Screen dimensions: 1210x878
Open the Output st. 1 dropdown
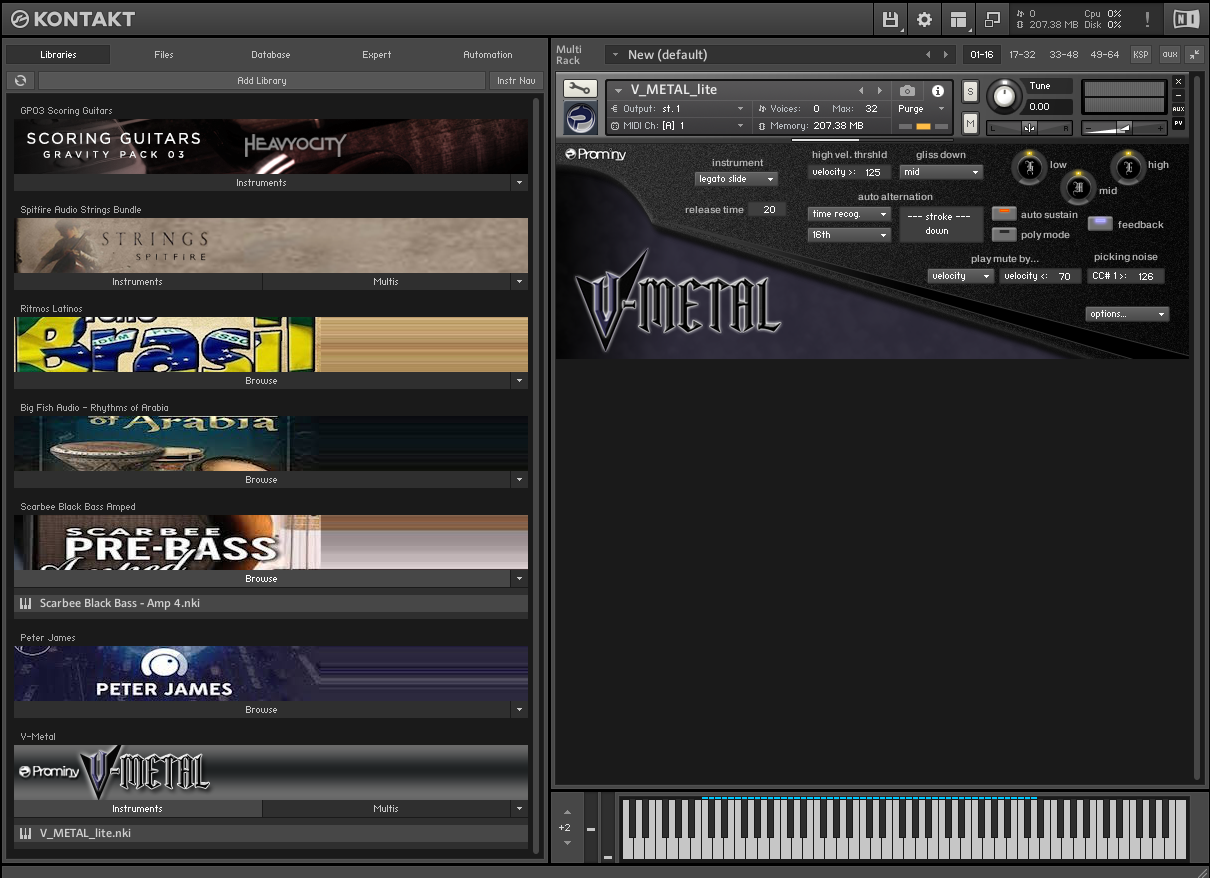coord(677,108)
